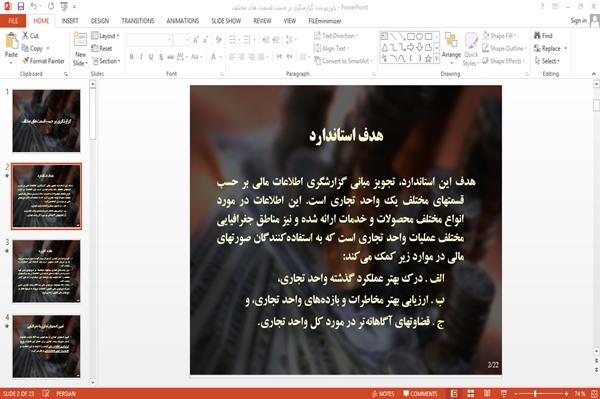Clear all formatting with the eraser icon
Viewport: 600px width, 399px height.
pyautogui.click(x=218, y=39)
